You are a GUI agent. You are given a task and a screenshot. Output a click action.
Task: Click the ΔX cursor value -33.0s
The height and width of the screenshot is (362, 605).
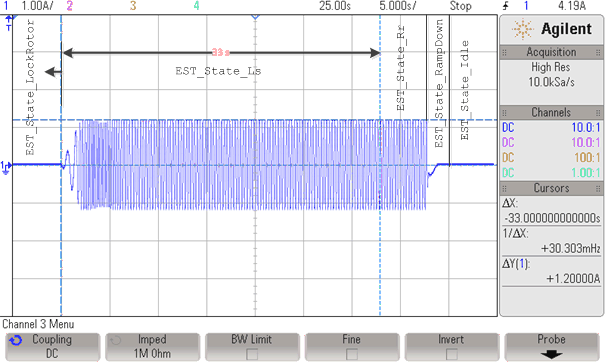coord(552,218)
